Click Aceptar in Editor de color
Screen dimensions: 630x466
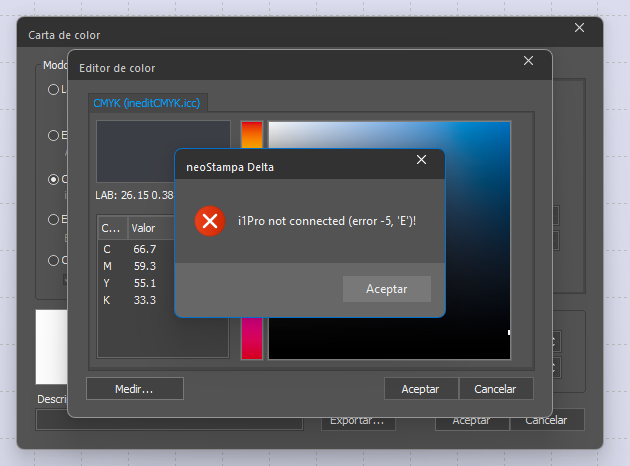click(421, 389)
